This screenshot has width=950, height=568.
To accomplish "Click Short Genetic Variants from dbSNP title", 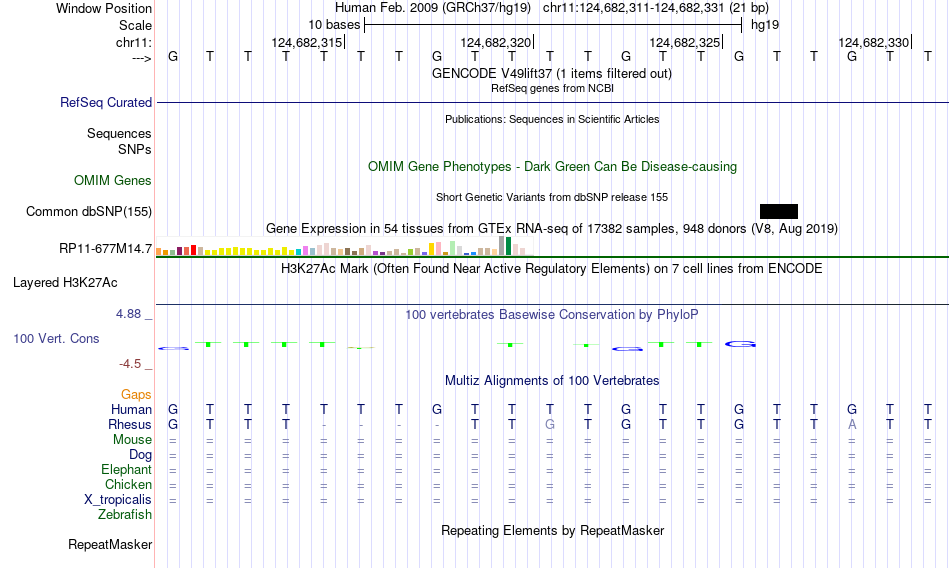I will [552, 197].
